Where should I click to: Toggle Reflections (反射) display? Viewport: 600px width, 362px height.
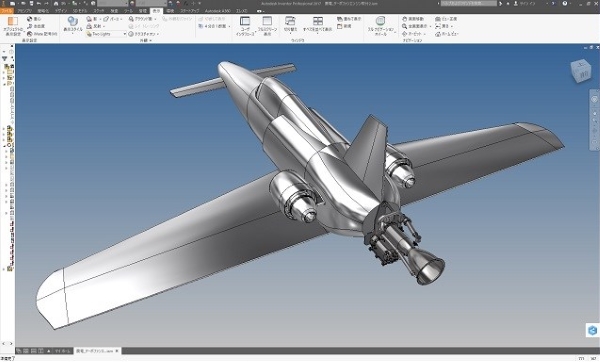pos(95,26)
